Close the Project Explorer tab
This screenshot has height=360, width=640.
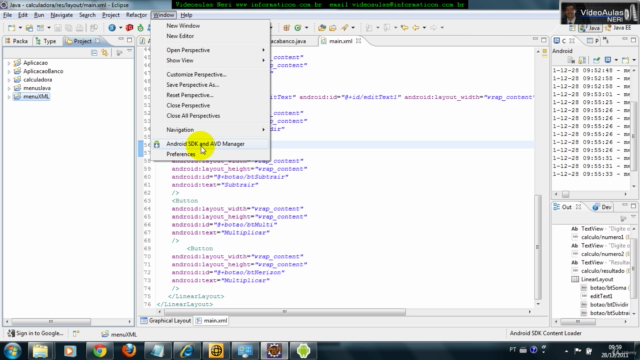click(98, 41)
